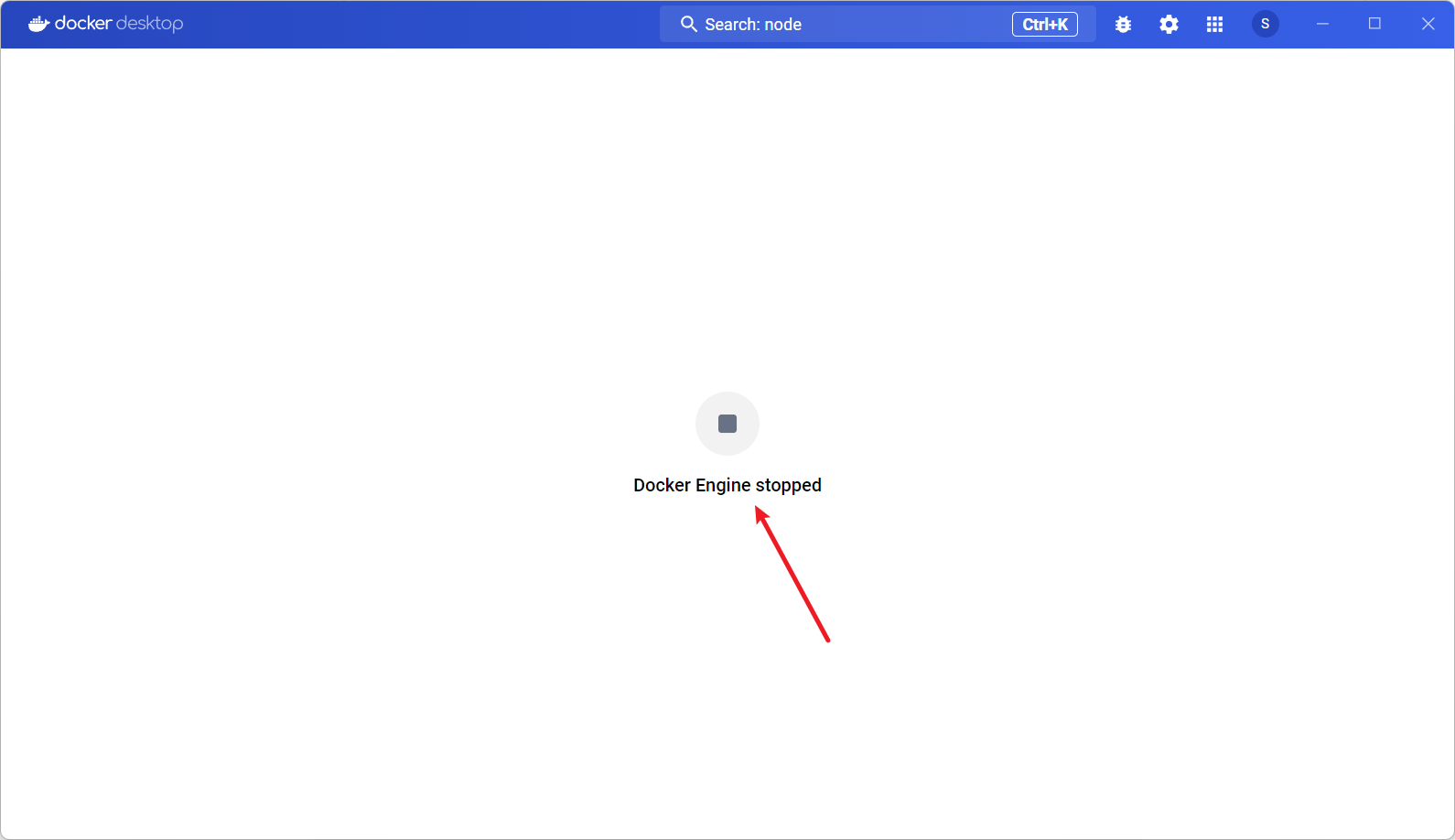The height and width of the screenshot is (840, 1455).
Task: Open the apps grid menu icon
Action: pos(1214,25)
